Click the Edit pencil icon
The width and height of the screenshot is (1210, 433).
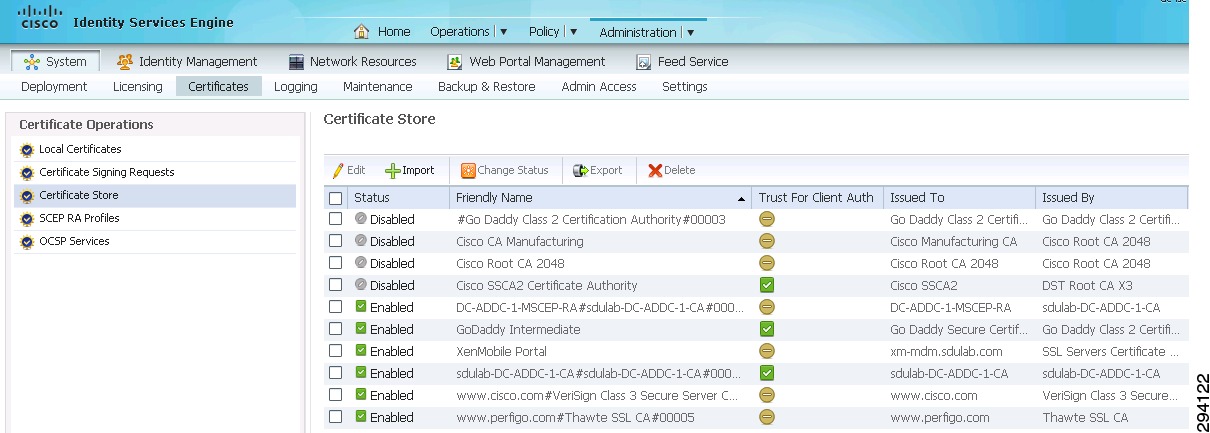(x=338, y=171)
